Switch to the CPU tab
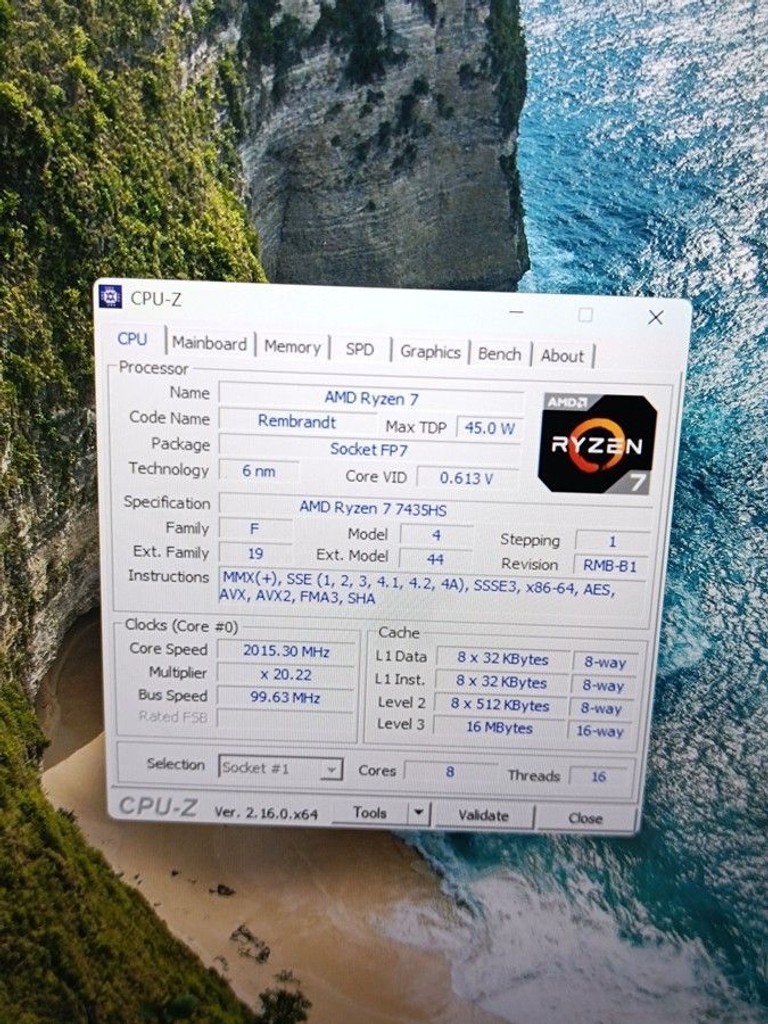The image size is (768, 1024). 132,339
